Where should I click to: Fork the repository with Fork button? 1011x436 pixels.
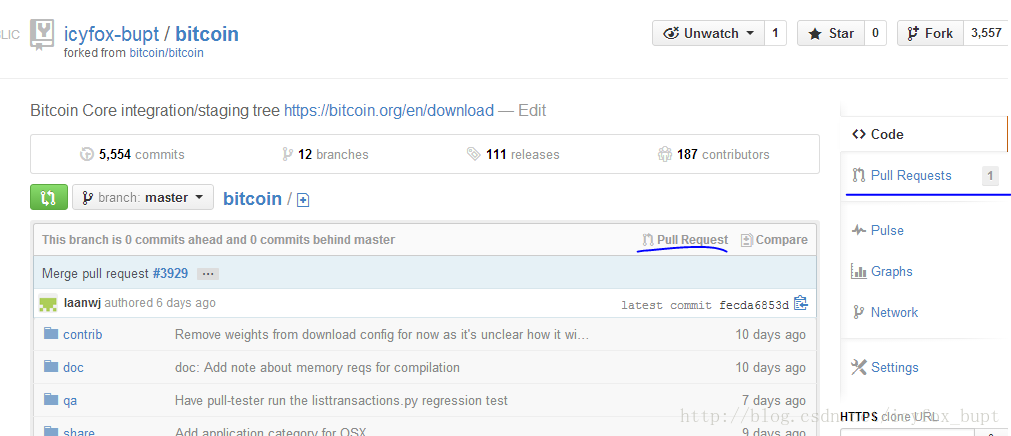[930, 34]
